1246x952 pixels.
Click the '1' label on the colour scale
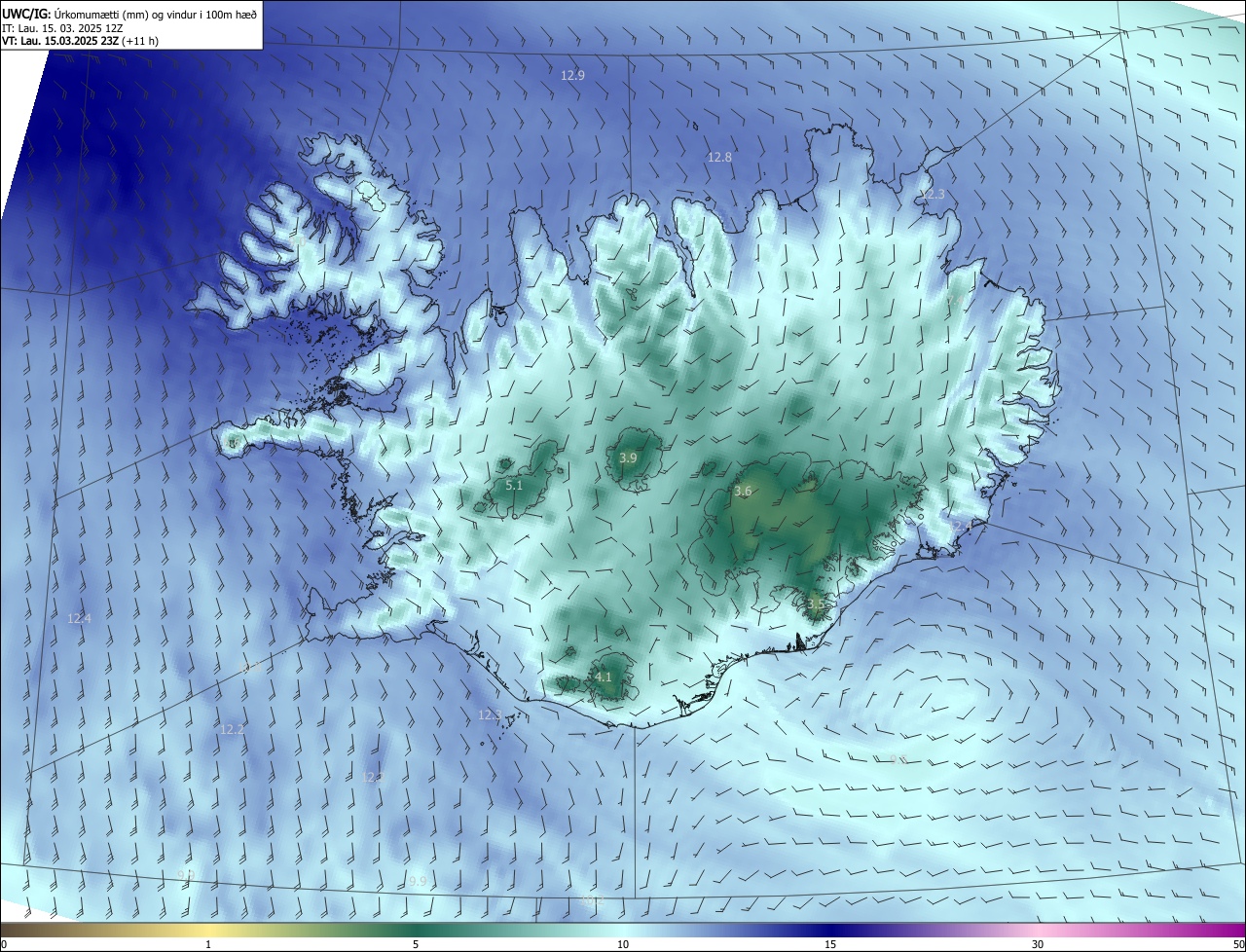[x=208, y=944]
